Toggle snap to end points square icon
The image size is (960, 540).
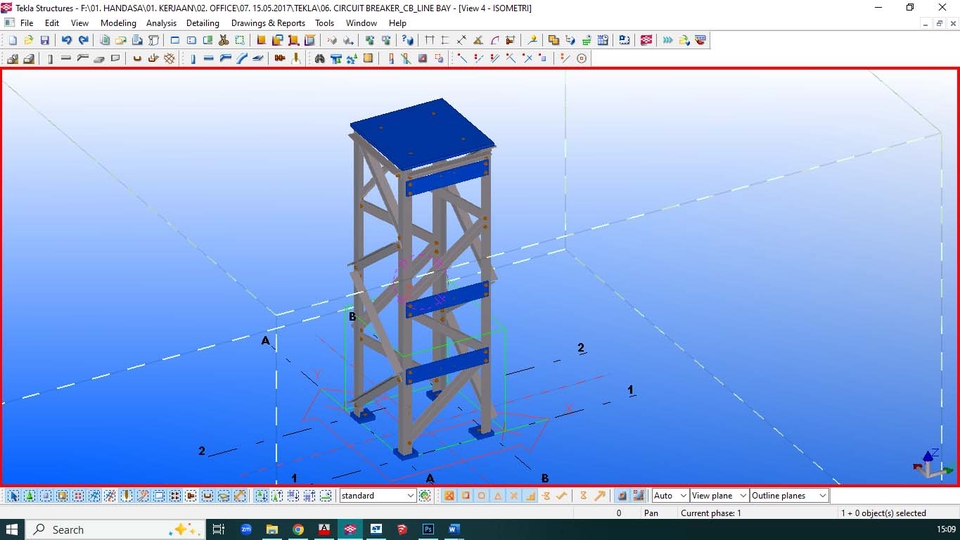[465, 496]
